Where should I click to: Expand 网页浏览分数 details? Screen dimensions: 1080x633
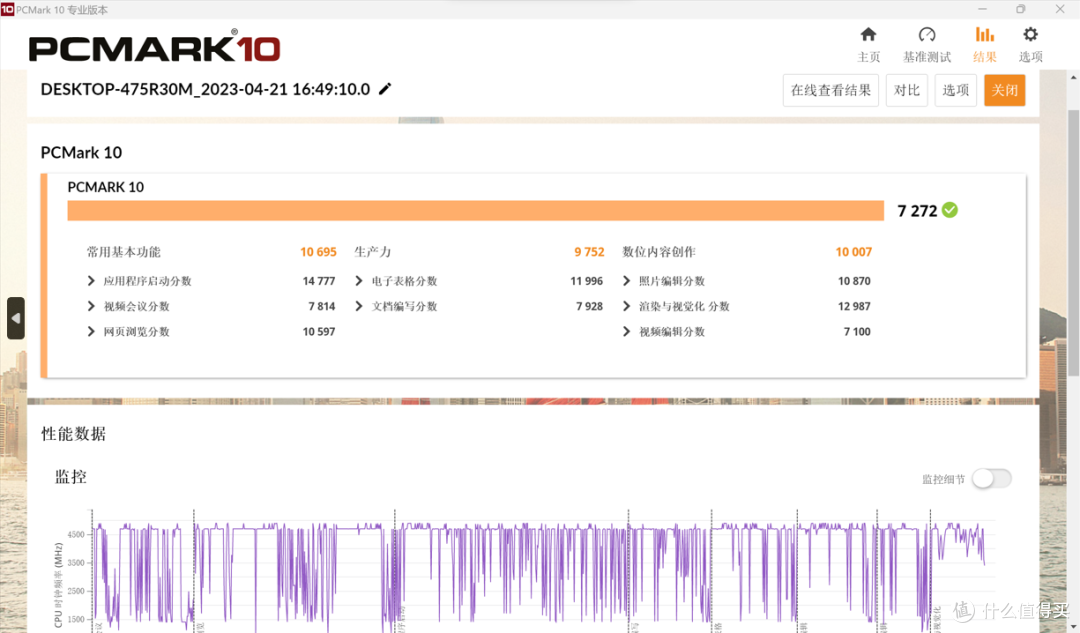click(91, 332)
